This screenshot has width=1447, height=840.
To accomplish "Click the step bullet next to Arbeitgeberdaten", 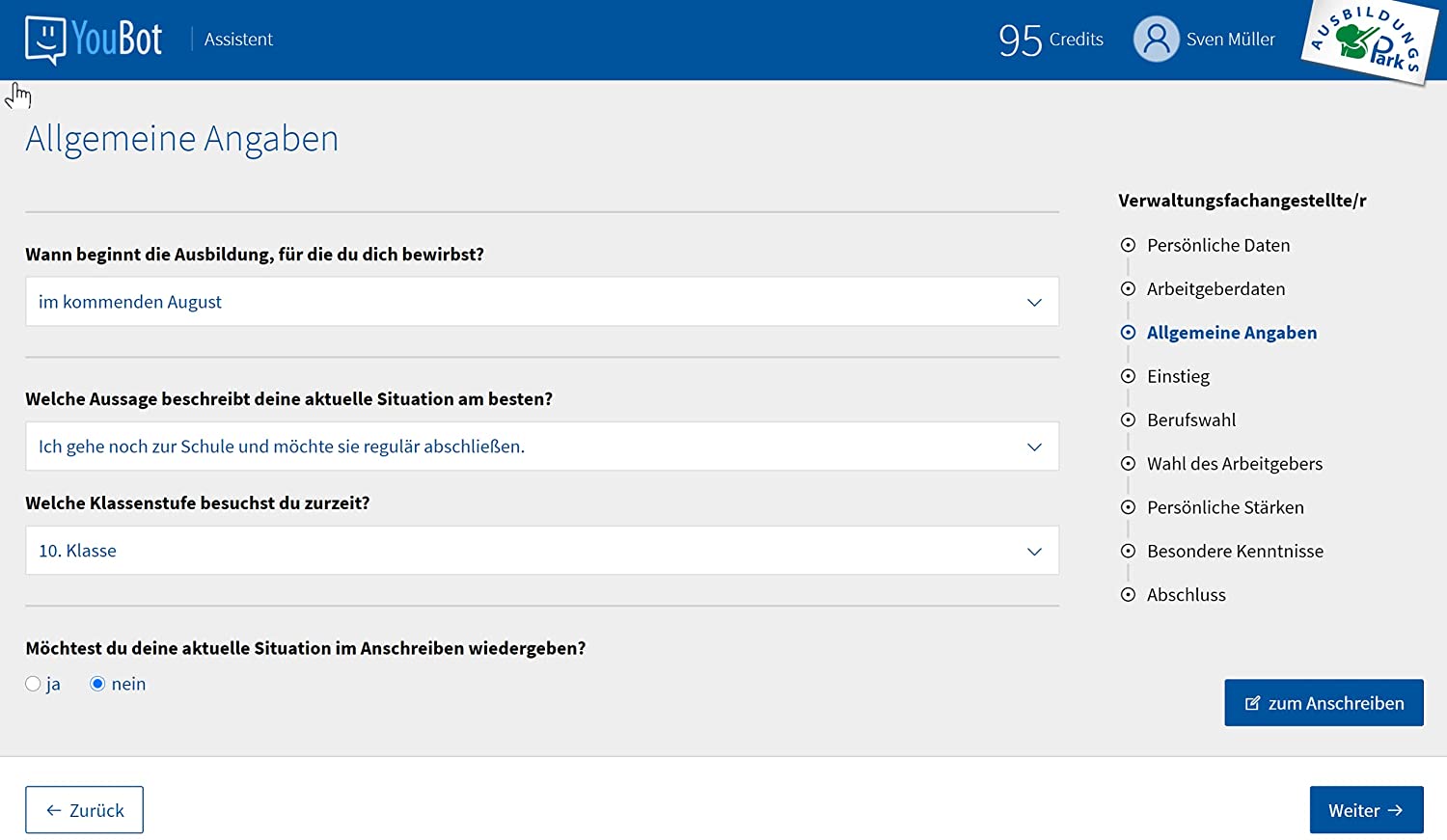I will tap(1128, 288).
